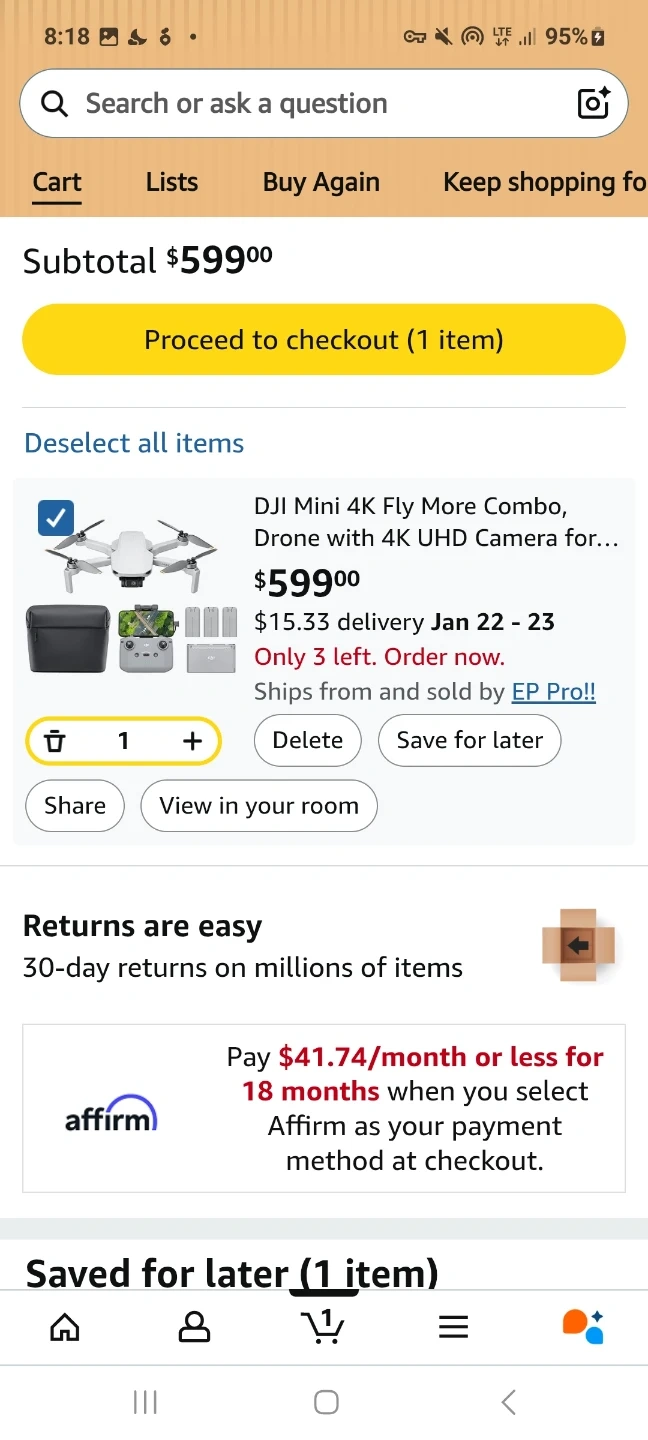Image resolution: width=648 pixels, height=1440 pixels.
Task: Open the EP Pro!! seller link
Action: [x=553, y=691]
